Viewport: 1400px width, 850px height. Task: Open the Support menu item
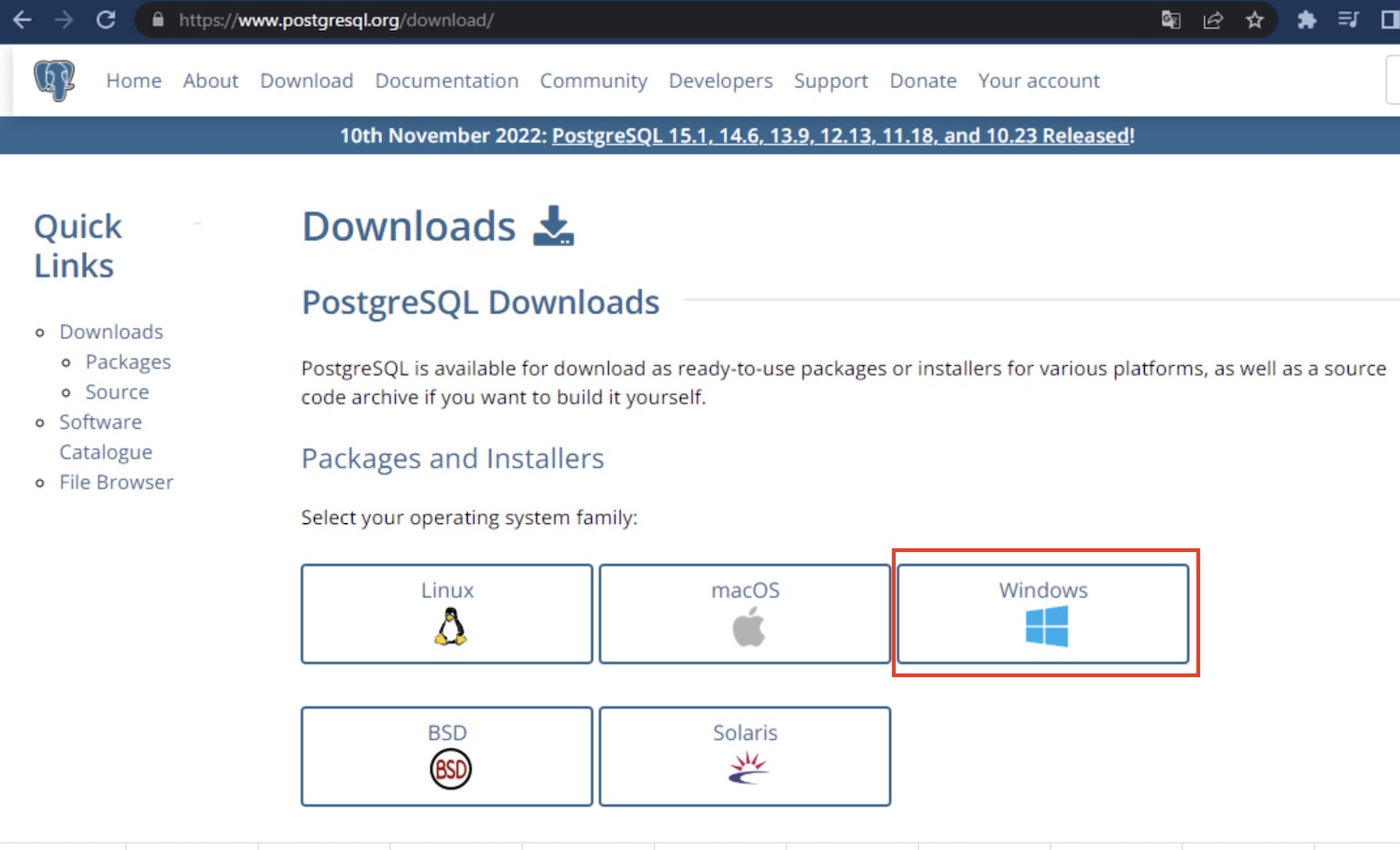[x=830, y=81]
